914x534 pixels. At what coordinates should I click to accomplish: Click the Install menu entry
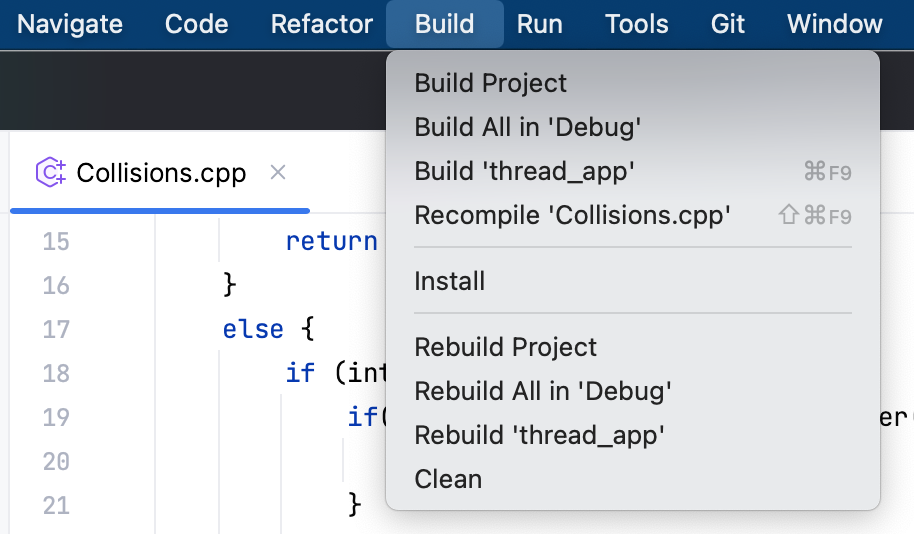tap(450, 281)
